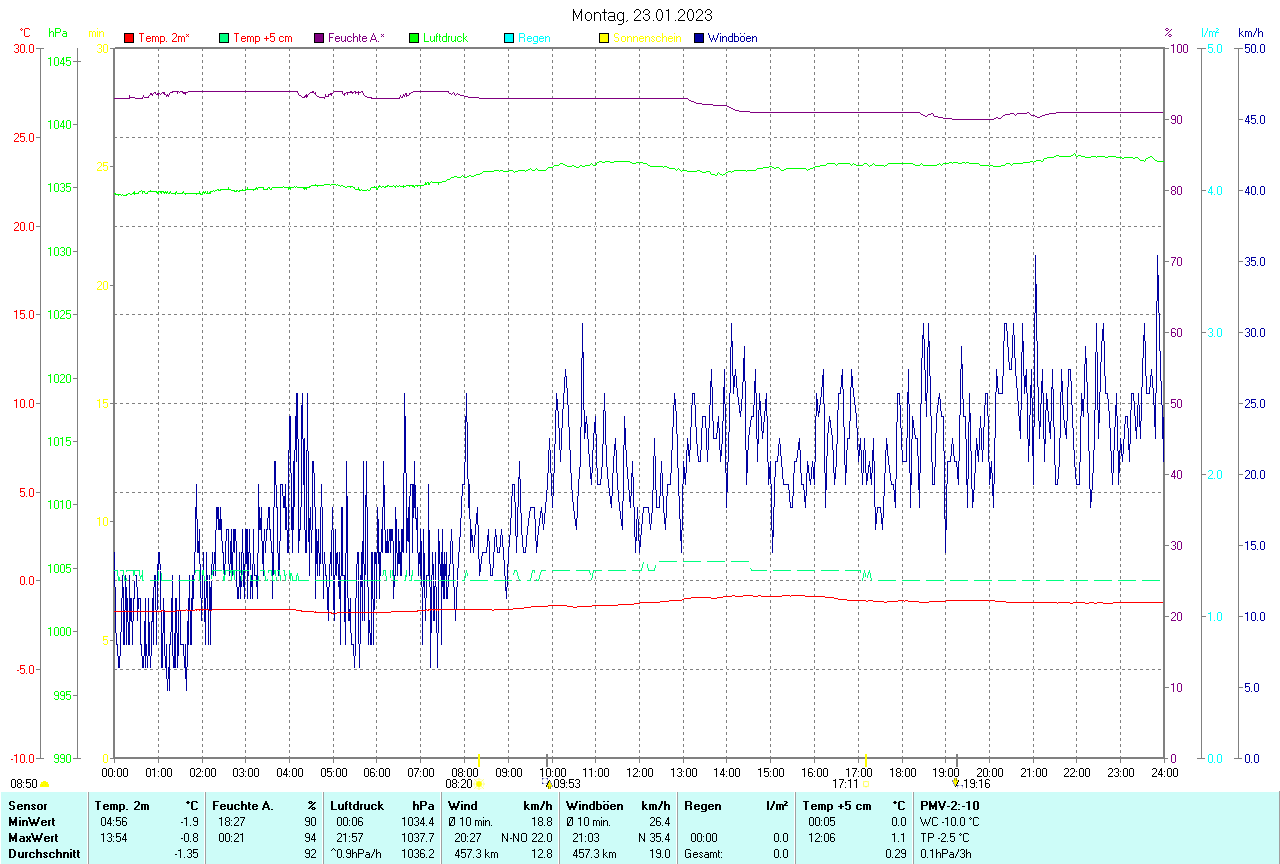This screenshot has height=864, width=1280.
Task: Select the 'Sonnenschein' legend label
Action: coord(647,38)
